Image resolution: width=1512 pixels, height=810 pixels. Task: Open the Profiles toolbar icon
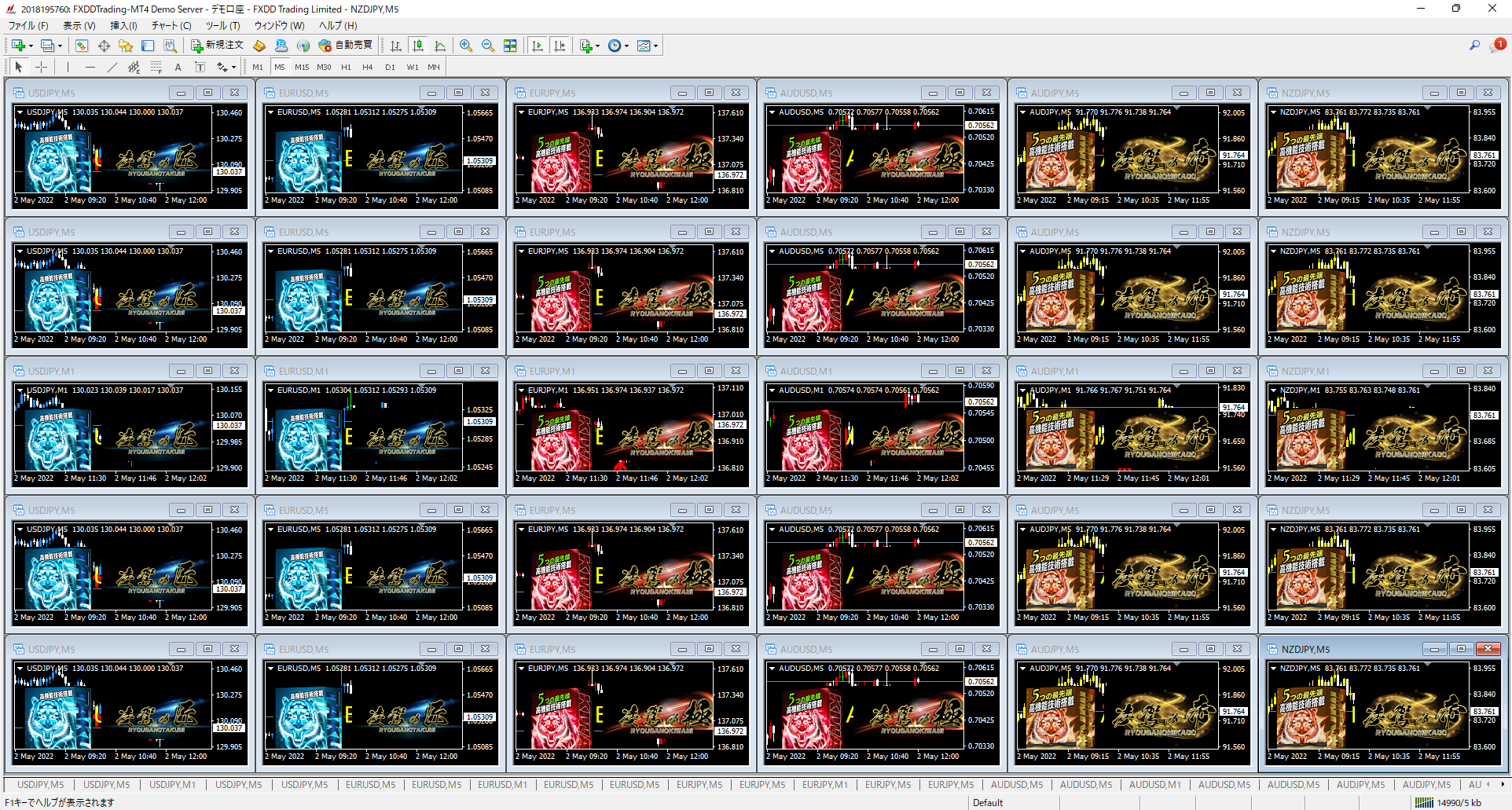pyautogui.click(x=48, y=46)
